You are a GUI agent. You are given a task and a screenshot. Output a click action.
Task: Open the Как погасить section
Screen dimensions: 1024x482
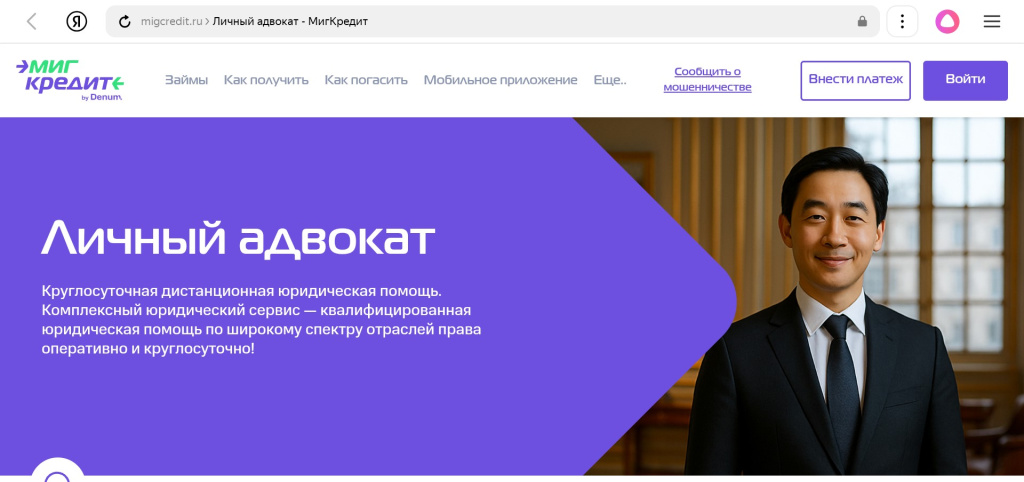pyautogui.click(x=366, y=80)
